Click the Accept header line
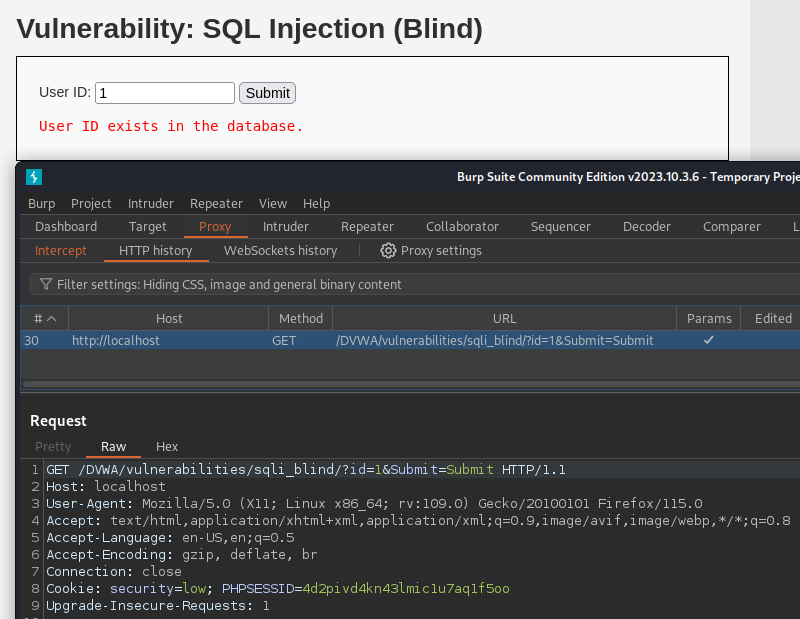The image size is (800, 619). 418,521
